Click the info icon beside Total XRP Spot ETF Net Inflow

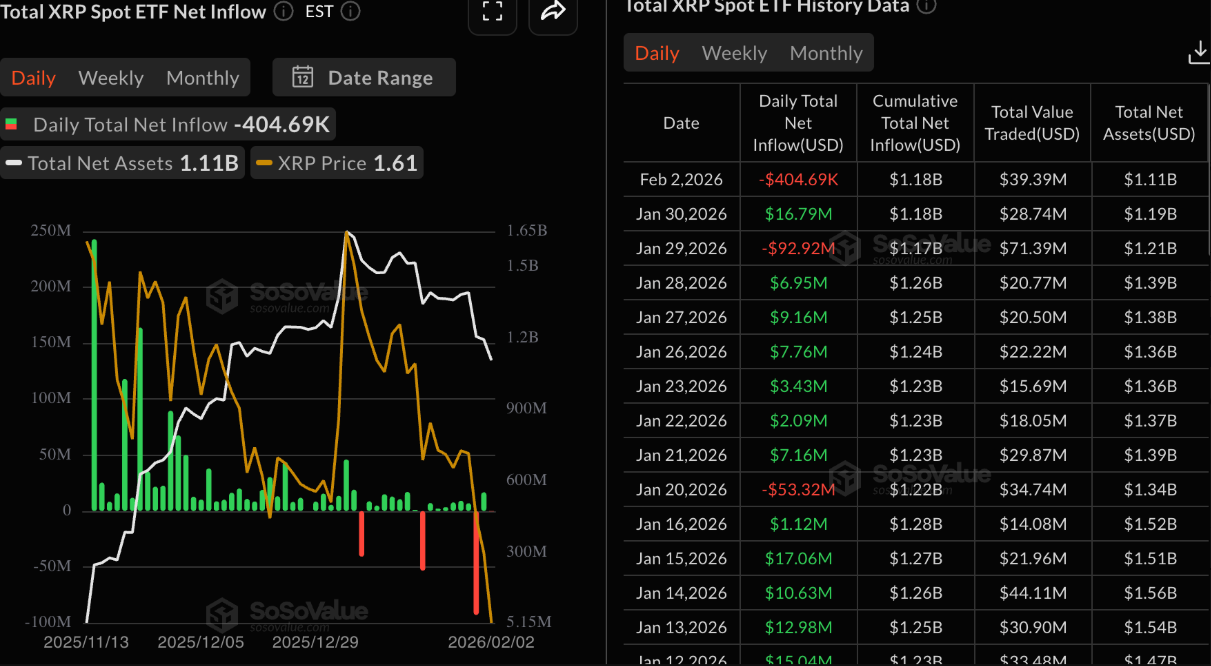point(283,12)
